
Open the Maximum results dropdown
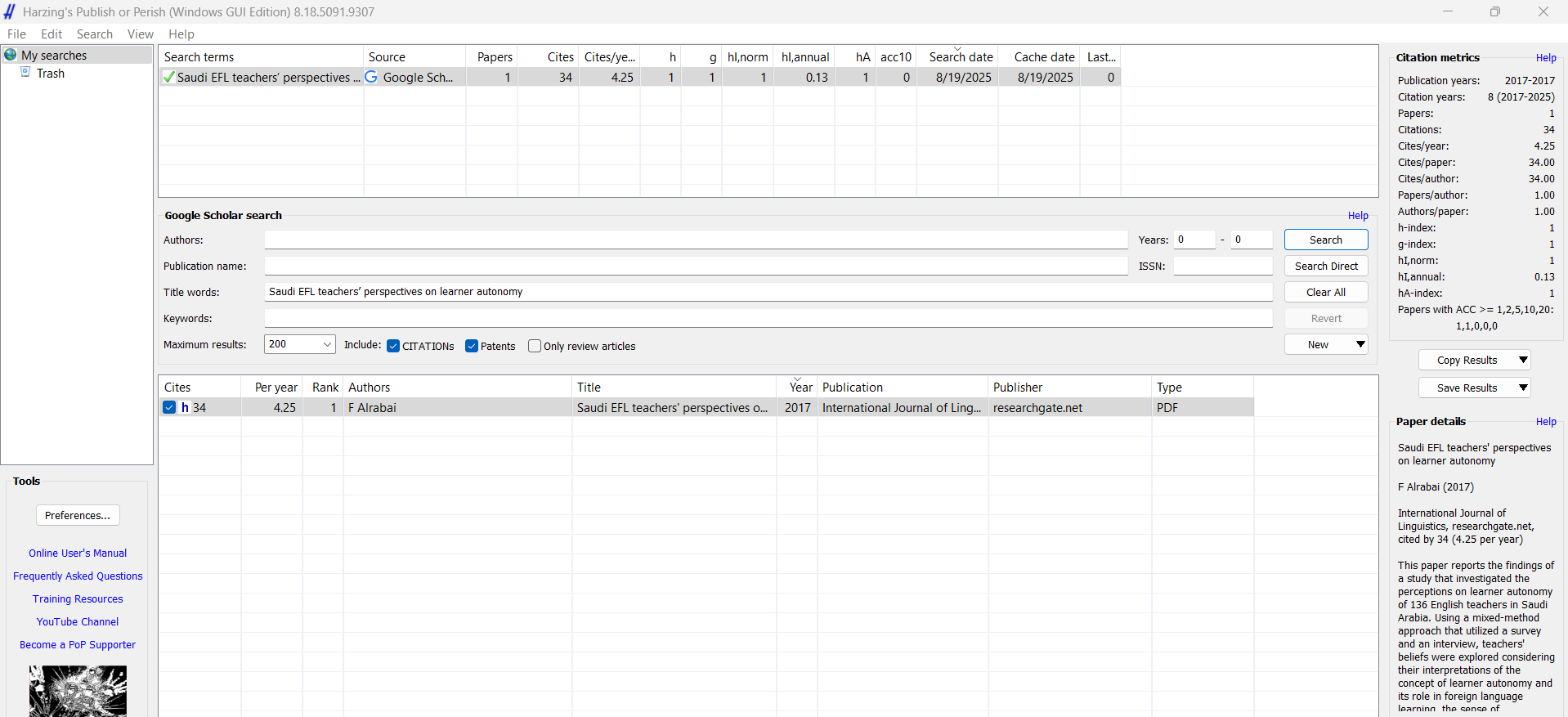(327, 344)
